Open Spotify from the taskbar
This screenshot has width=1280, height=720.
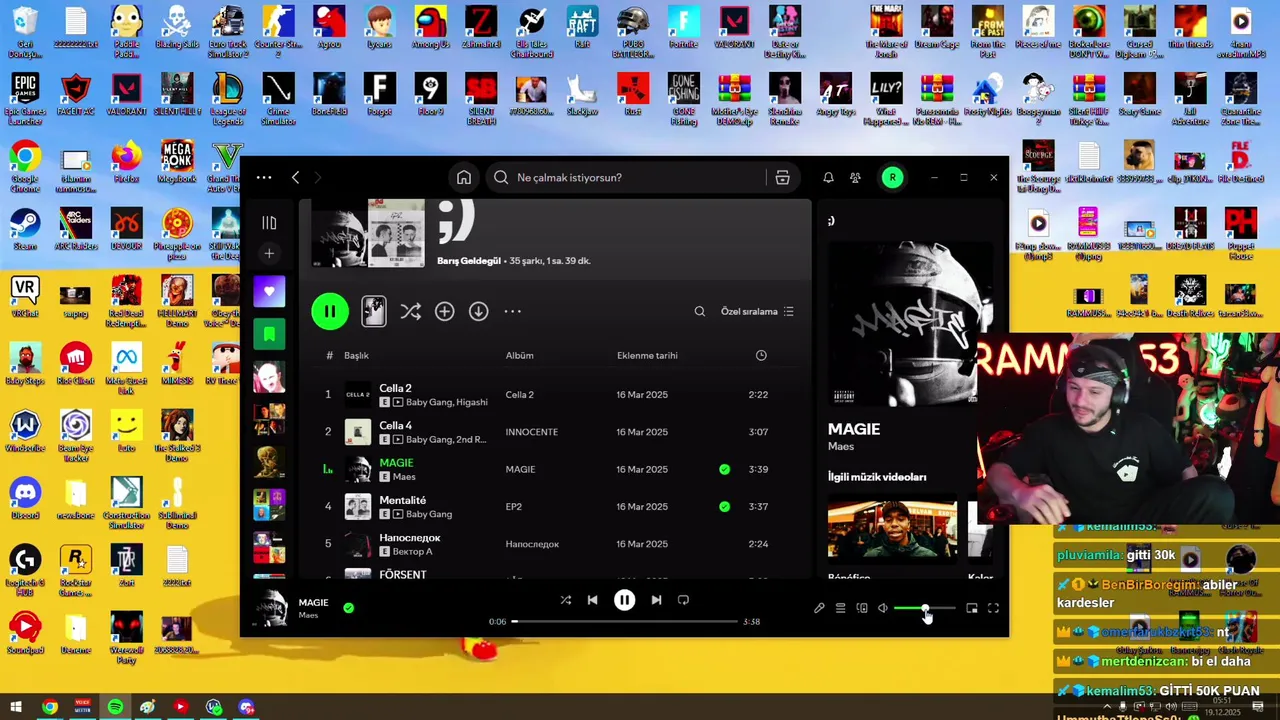(x=115, y=707)
